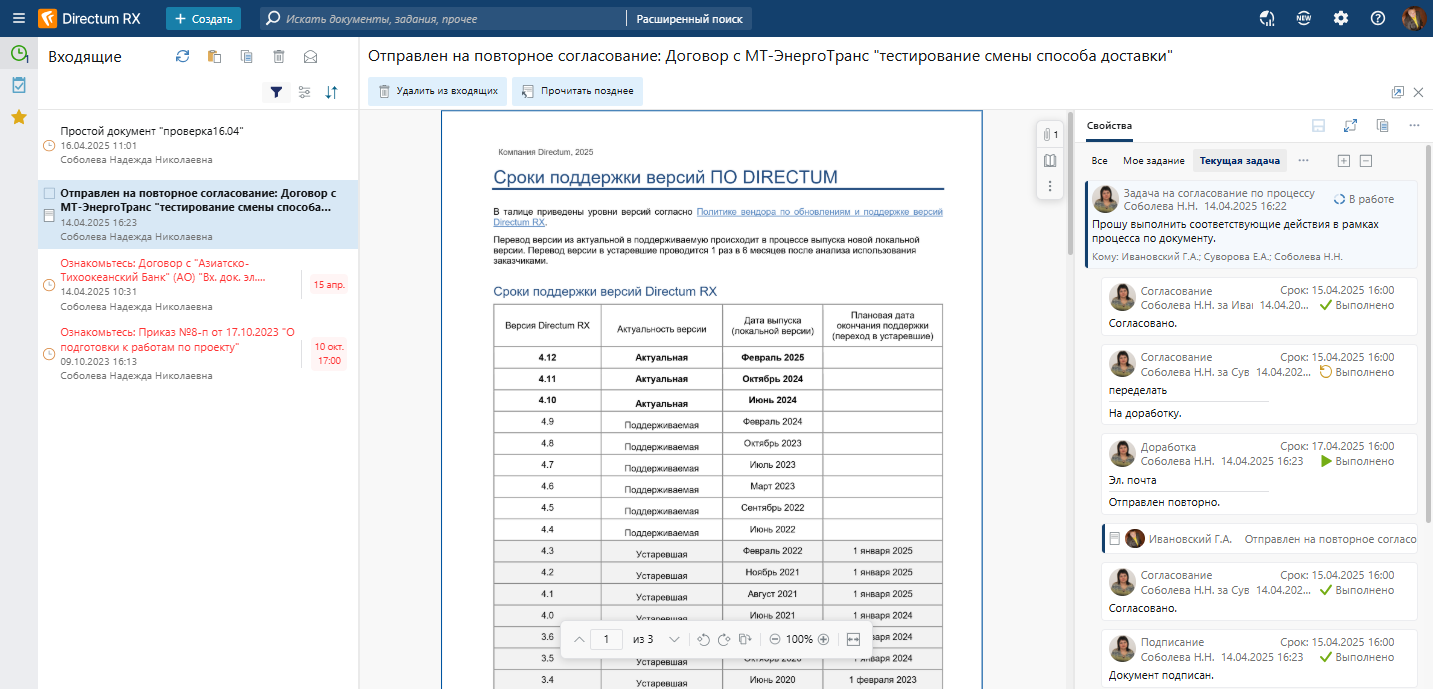The width and height of the screenshot is (1433, 689).
Task: Open list settings sliders icon
Action: pyautogui.click(x=305, y=92)
